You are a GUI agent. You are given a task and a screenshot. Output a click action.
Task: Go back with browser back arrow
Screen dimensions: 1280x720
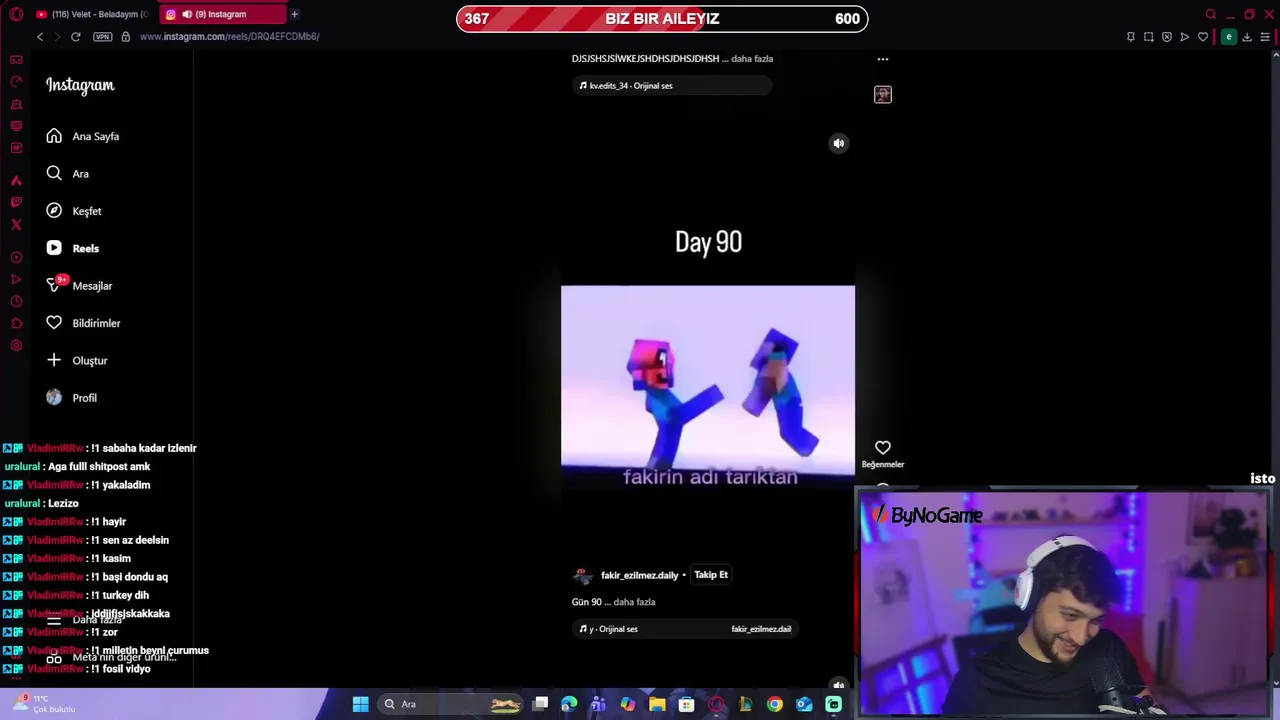click(40, 36)
